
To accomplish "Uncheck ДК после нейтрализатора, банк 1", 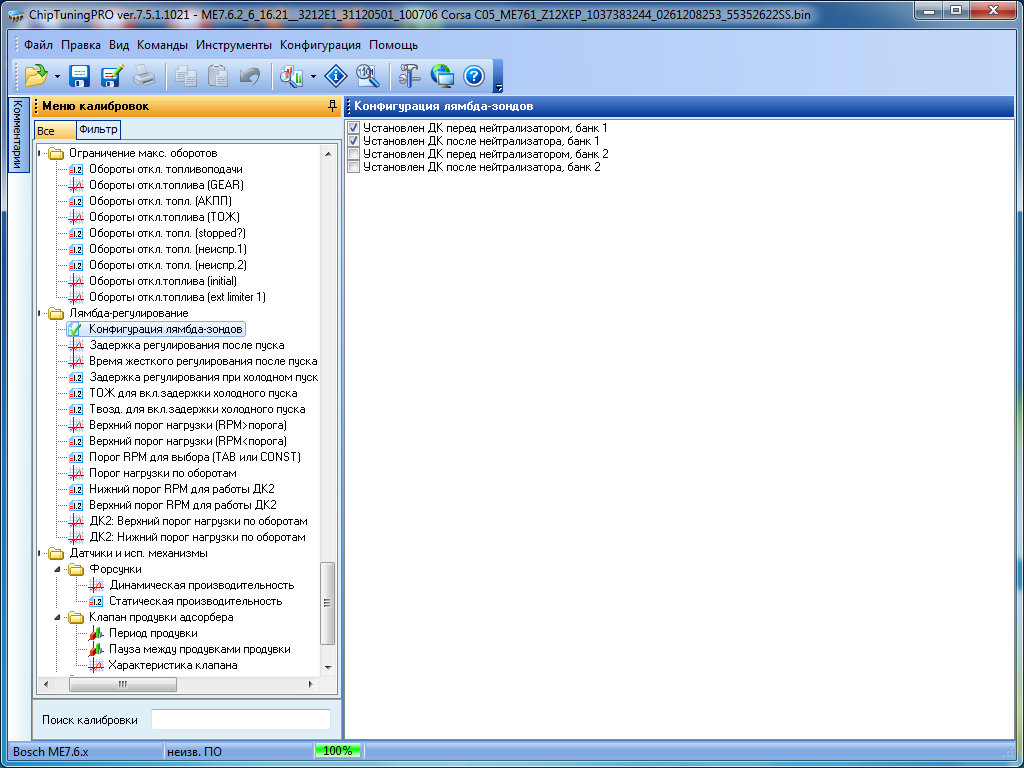I will 353,141.
